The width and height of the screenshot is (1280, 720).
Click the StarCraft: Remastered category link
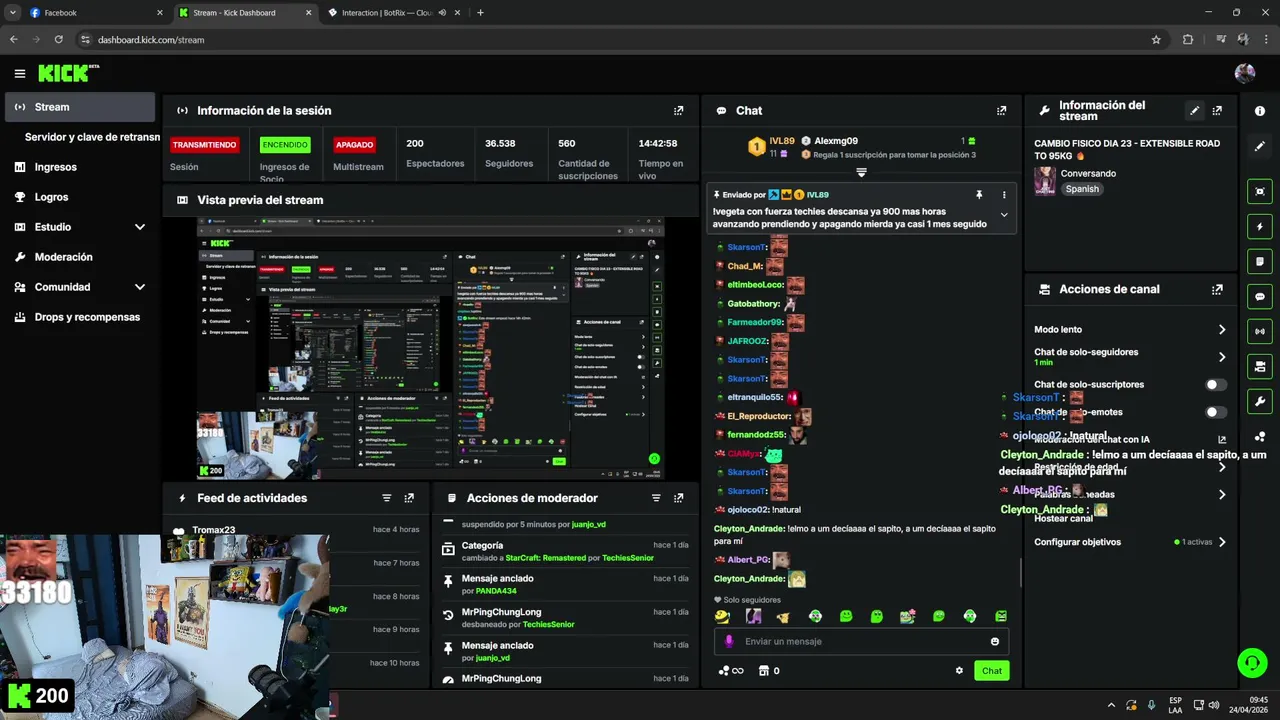(545, 558)
